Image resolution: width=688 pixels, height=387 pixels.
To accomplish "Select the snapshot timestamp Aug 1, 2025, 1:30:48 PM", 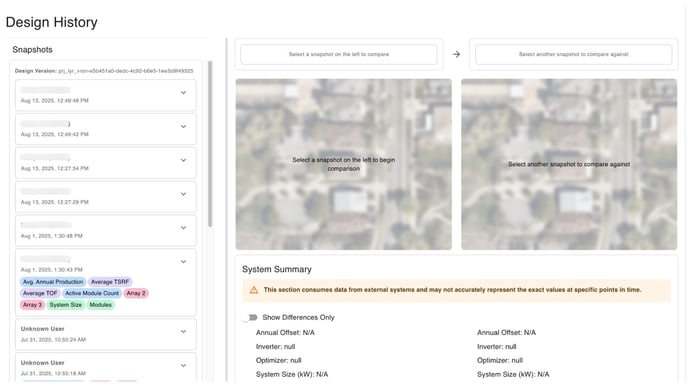I will tap(51, 236).
